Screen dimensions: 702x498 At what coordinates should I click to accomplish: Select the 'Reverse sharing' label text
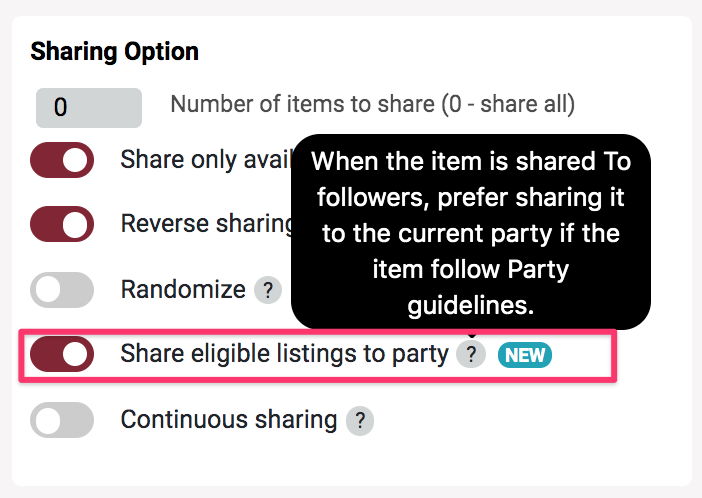tap(205, 223)
